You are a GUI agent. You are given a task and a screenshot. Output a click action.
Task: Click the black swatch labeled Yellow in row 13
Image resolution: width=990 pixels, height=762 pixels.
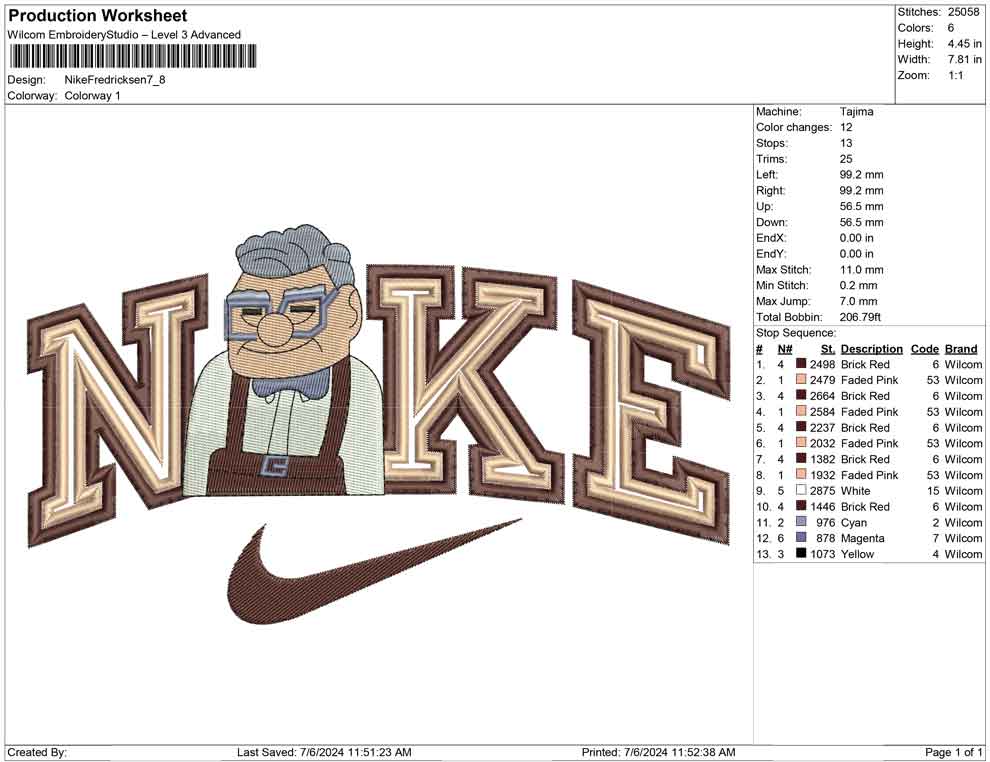point(801,554)
